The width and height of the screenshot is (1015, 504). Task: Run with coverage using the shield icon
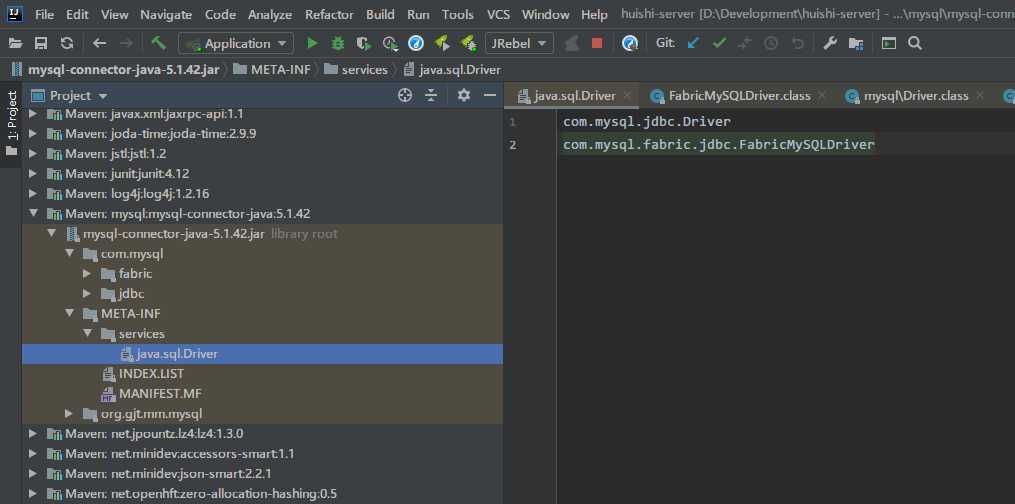click(x=364, y=43)
